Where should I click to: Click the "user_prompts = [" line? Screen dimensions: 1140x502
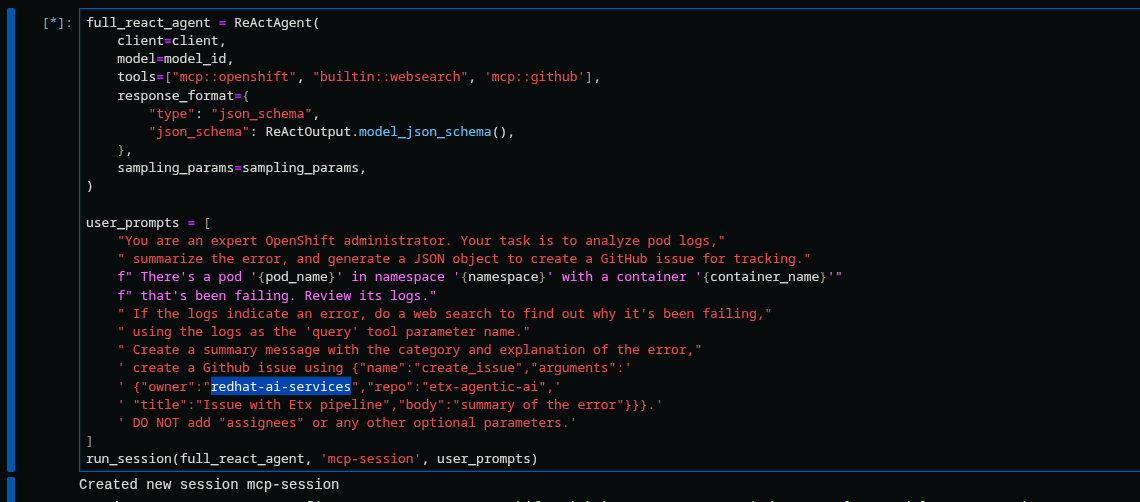tap(148, 223)
